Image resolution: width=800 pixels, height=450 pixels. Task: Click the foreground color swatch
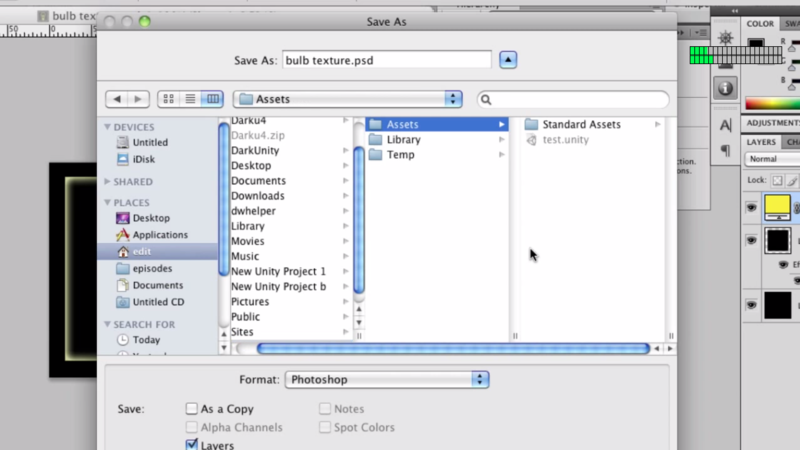pos(756,42)
